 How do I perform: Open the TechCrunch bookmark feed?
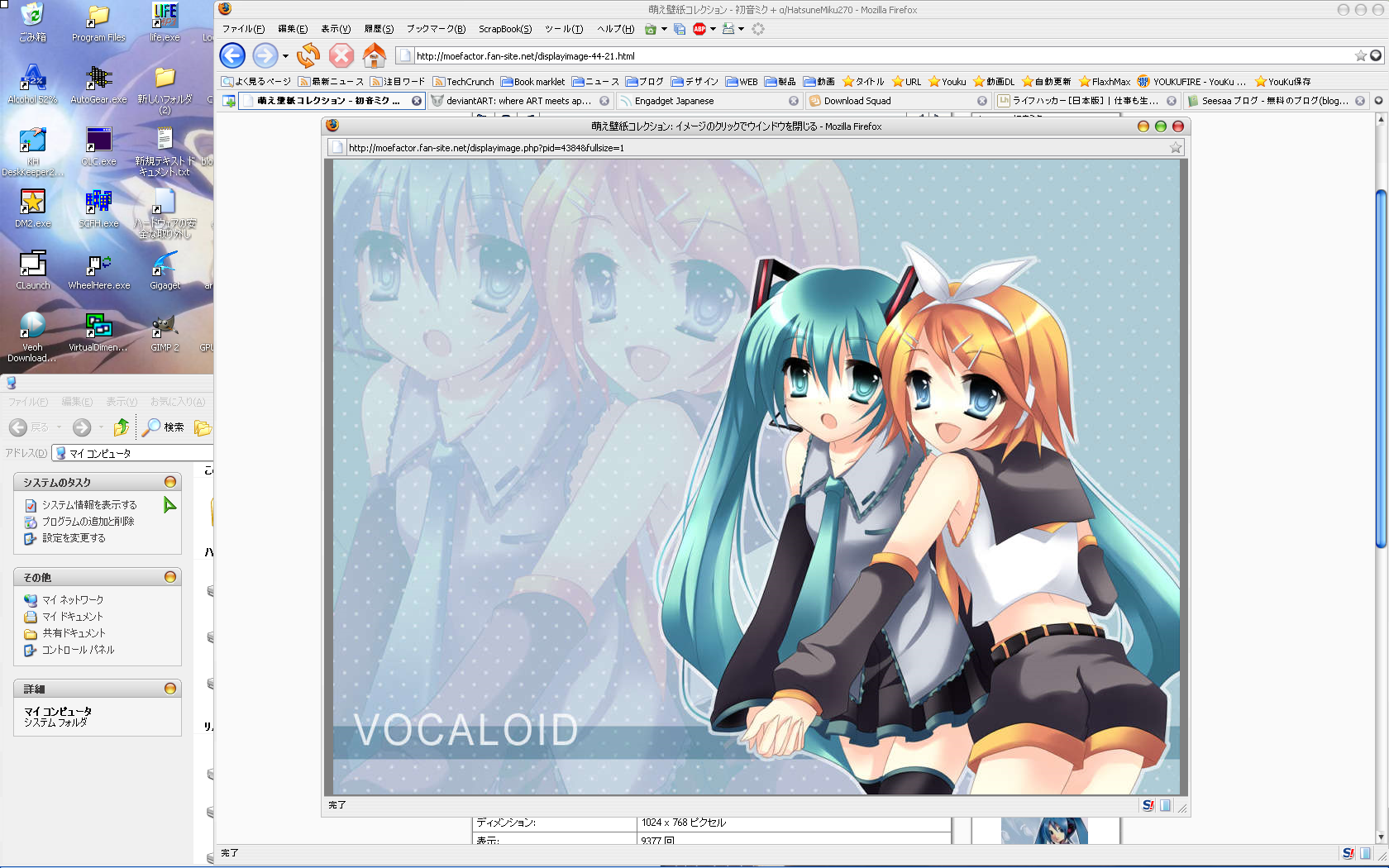click(x=463, y=82)
